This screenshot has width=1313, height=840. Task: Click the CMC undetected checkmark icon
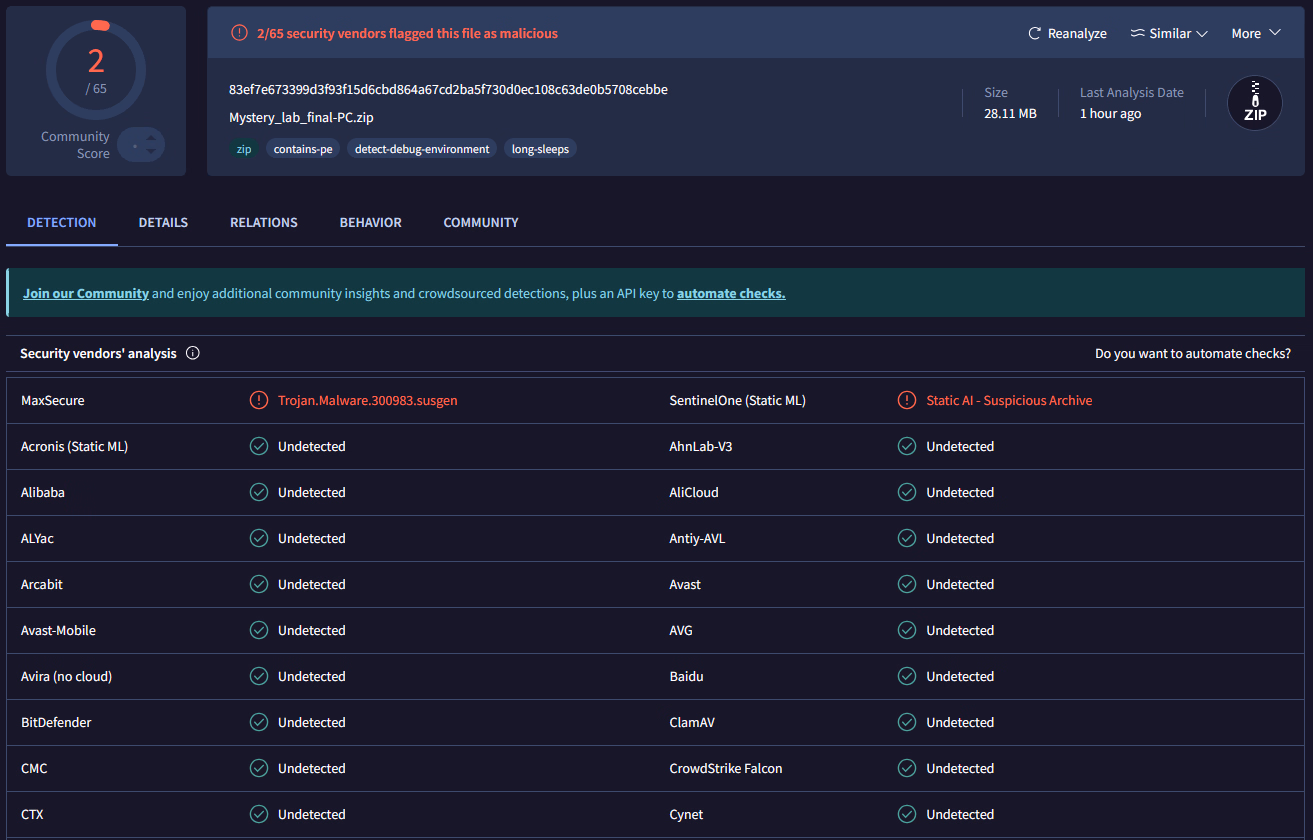(x=259, y=768)
